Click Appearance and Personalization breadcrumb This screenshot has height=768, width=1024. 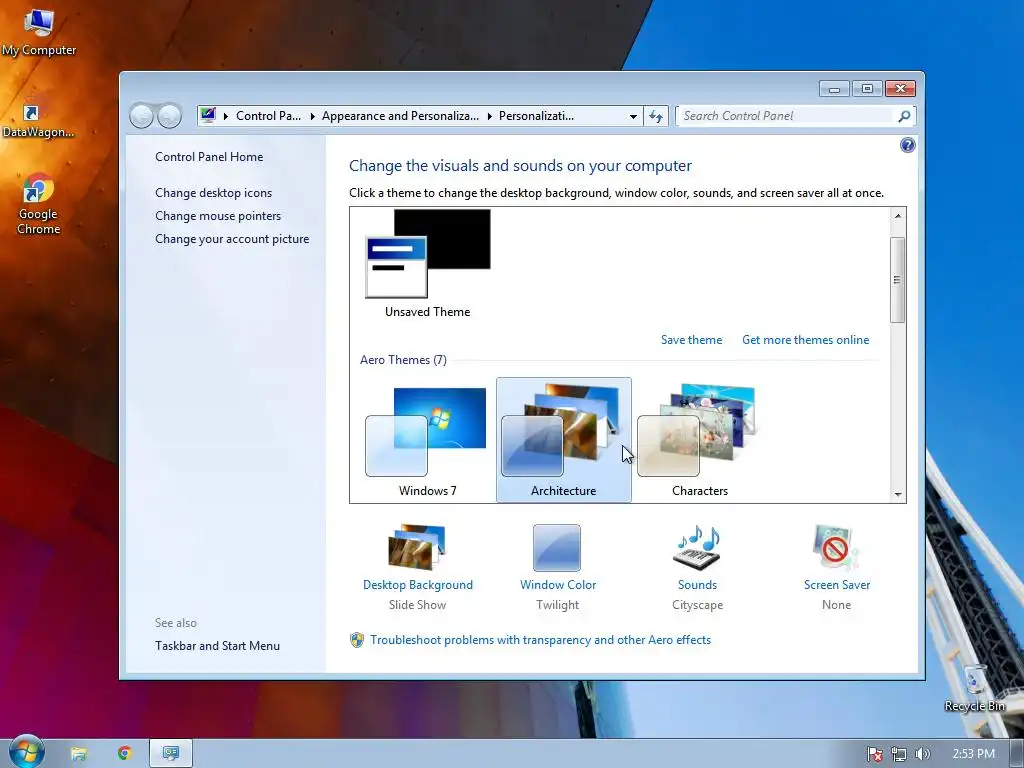[400, 116]
